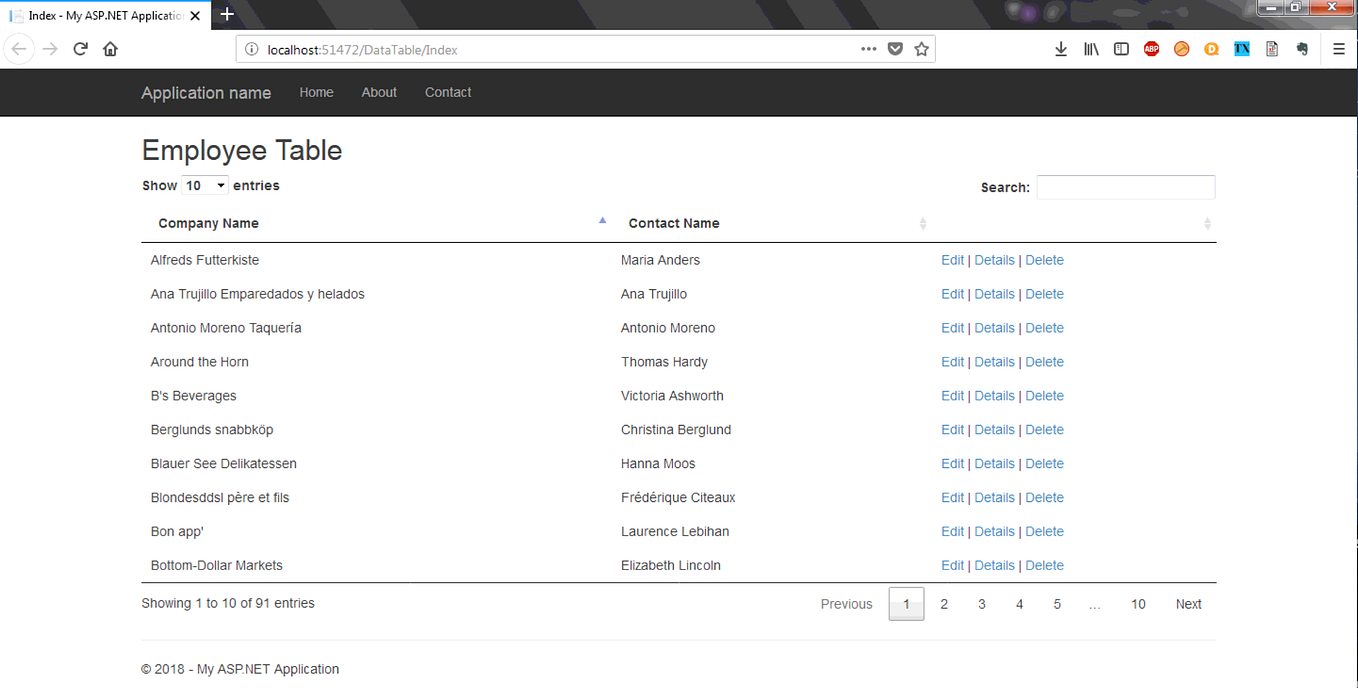
Task: Go to page 5 of the table
Action: pos(1056,603)
